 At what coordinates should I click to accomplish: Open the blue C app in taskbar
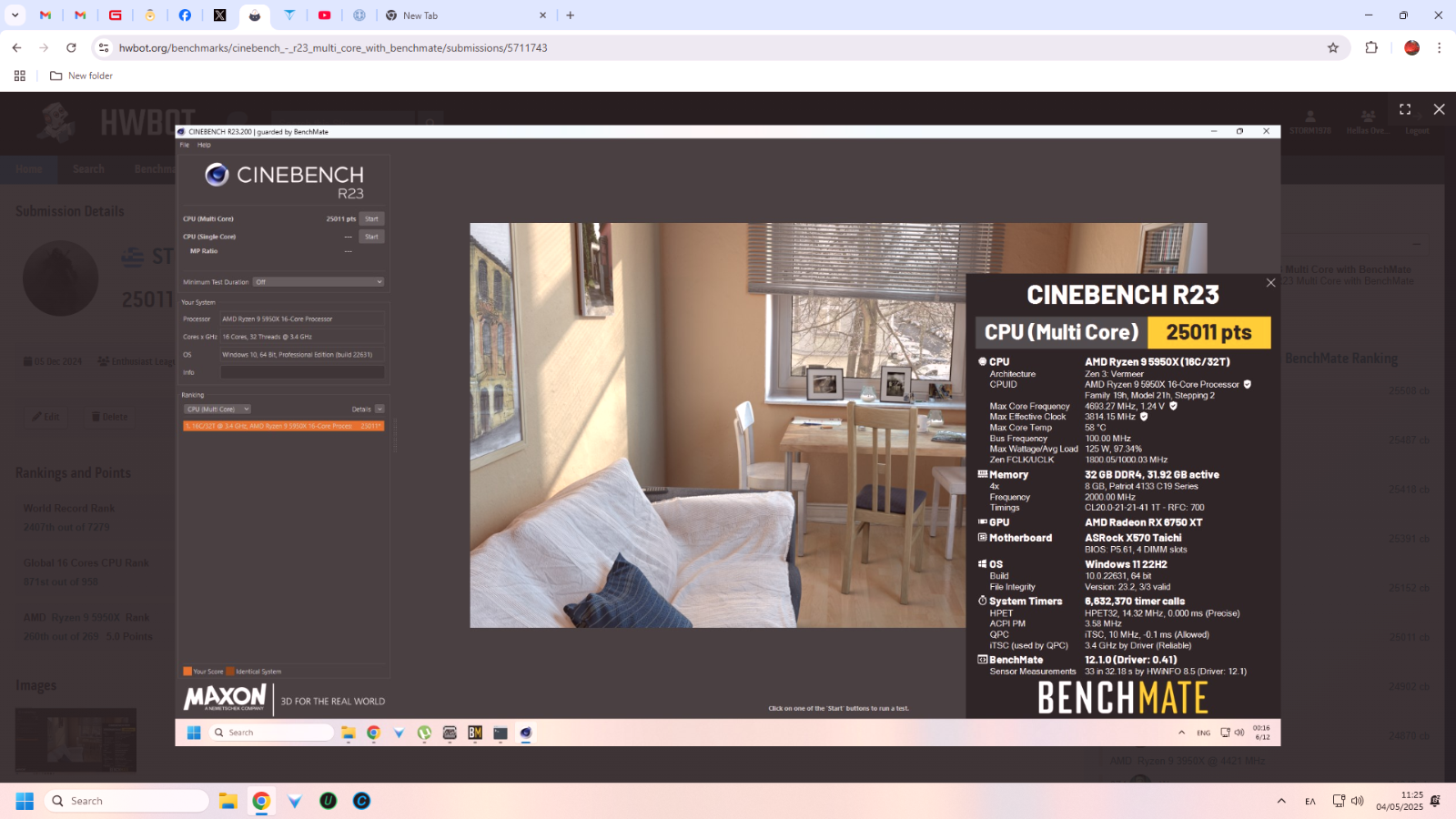tap(362, 801)
